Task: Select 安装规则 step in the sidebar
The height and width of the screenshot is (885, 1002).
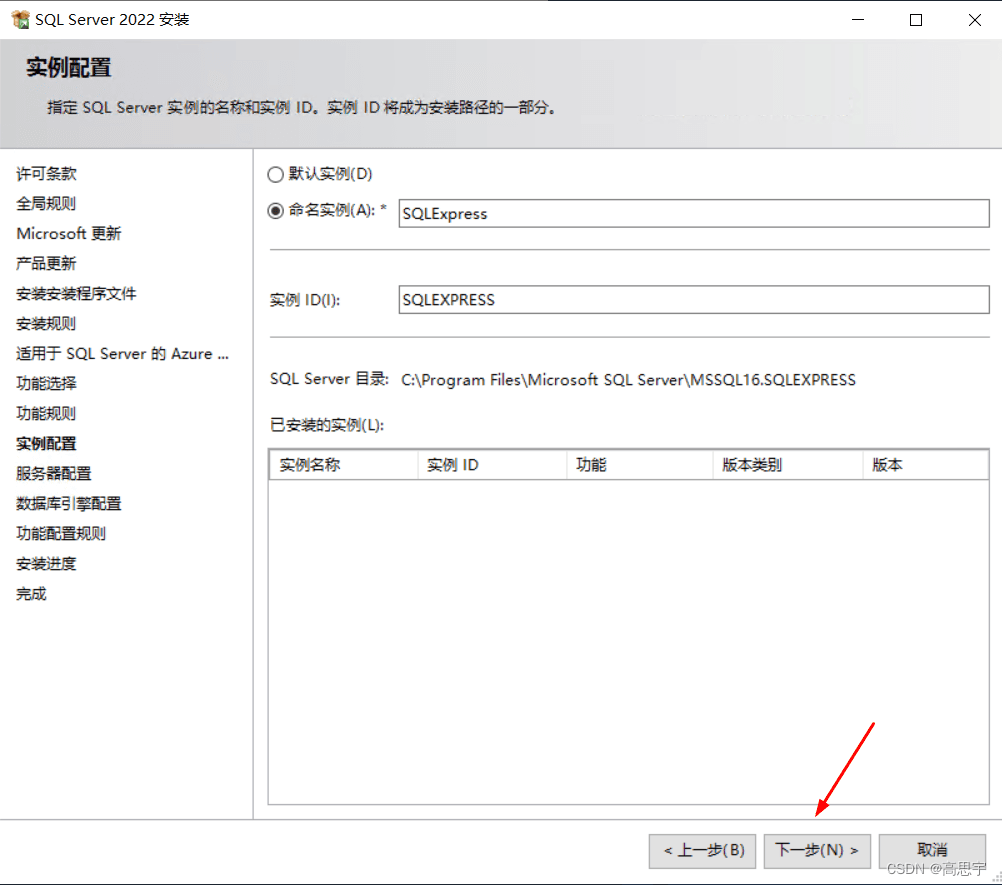Action: 46,324
